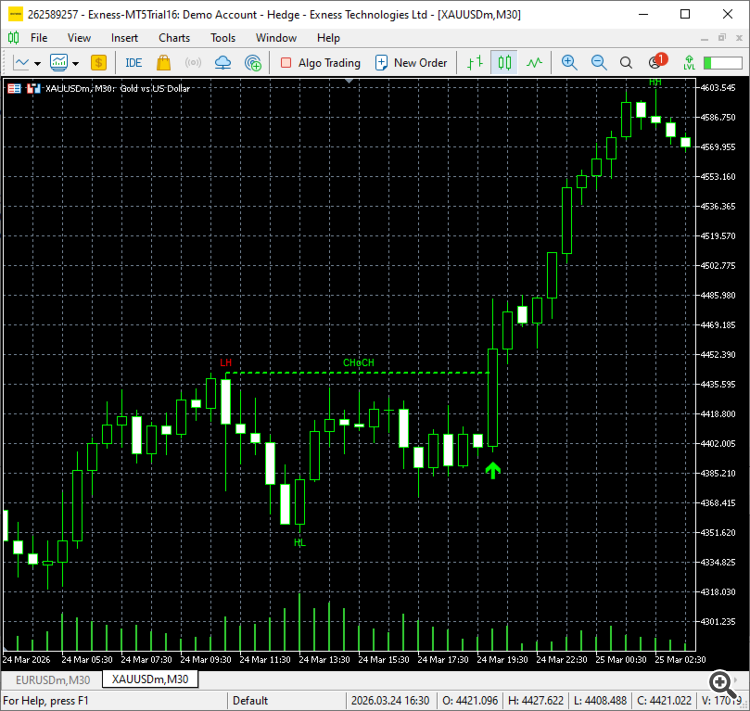
Task: Open the VPS cloud icon
Action: coord(223,63)
